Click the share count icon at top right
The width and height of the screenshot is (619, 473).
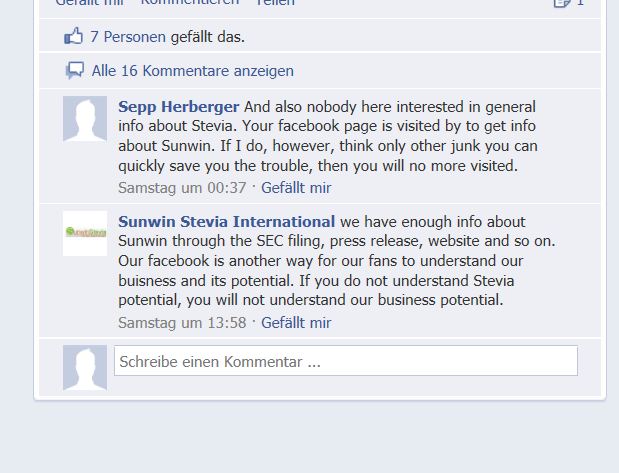coord(563,3)
